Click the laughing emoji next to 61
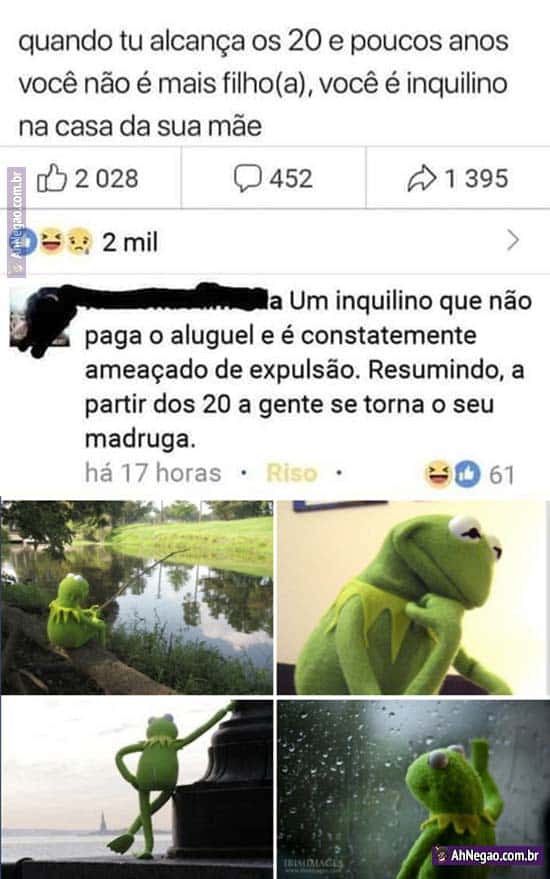 click(x=438, y=474)
